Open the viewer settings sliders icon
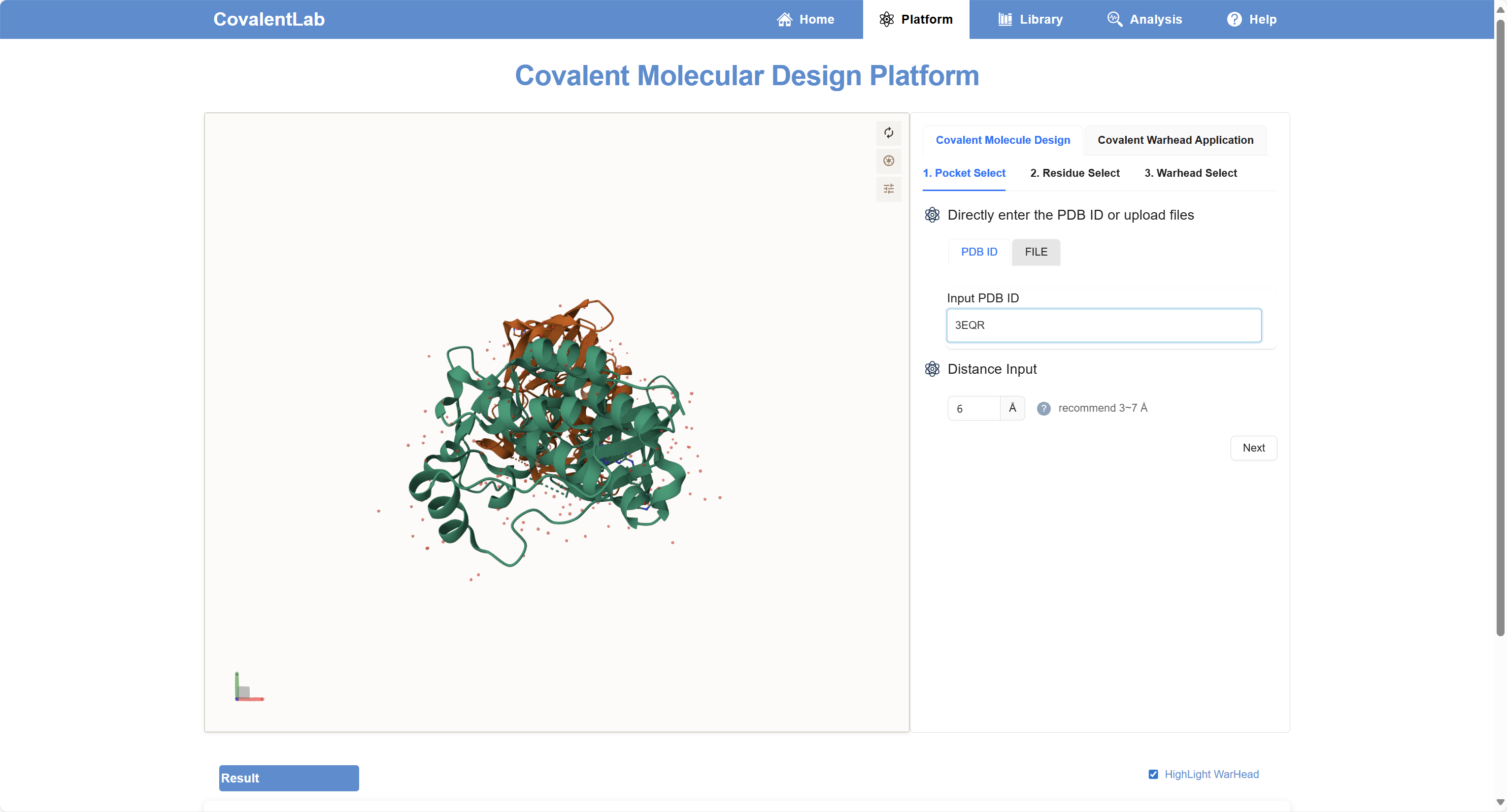This screenshot has height=812, width=1507. pyautogui.click(x=888, y=189)
